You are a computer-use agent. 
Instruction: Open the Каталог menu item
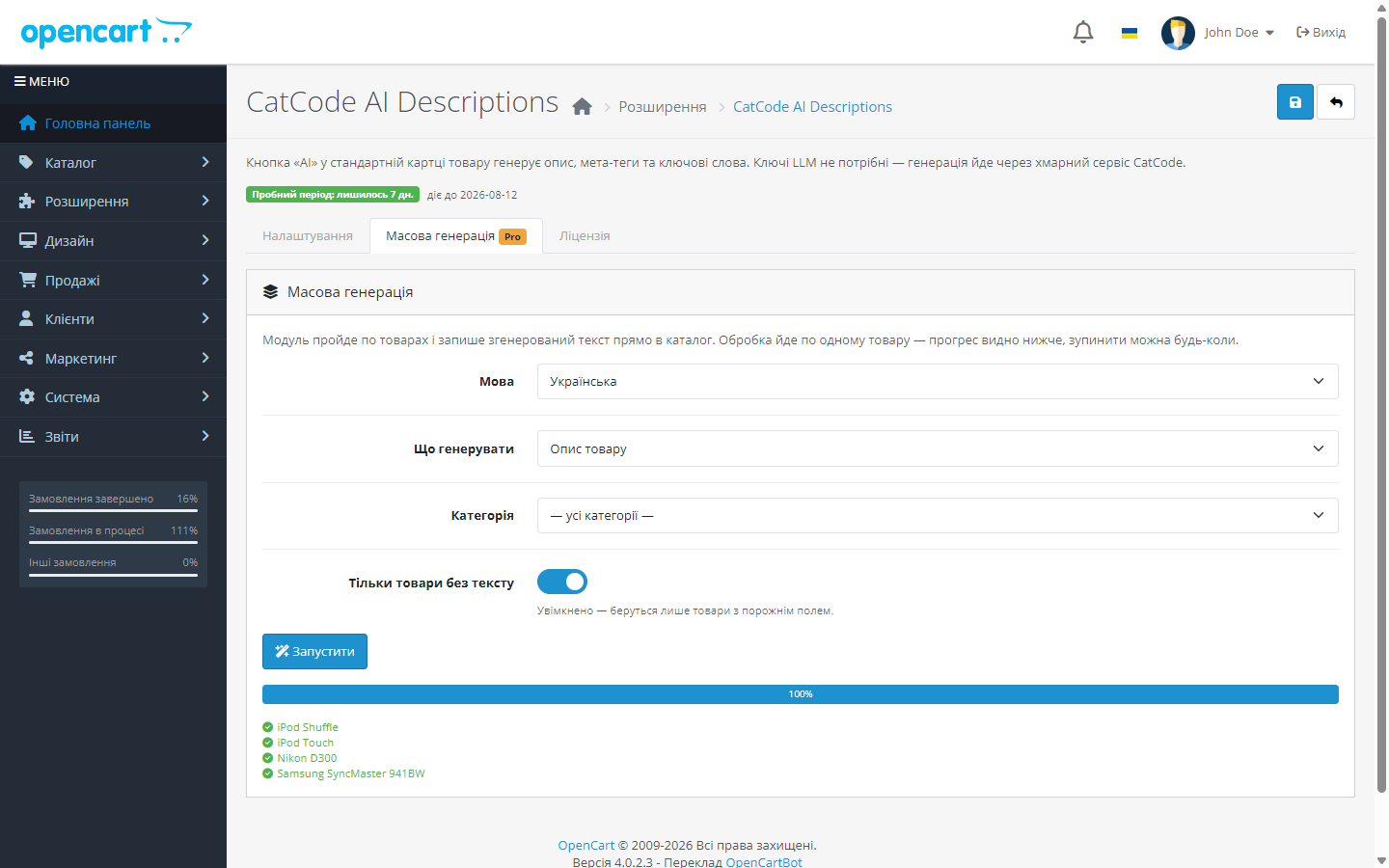pos(113,163)
